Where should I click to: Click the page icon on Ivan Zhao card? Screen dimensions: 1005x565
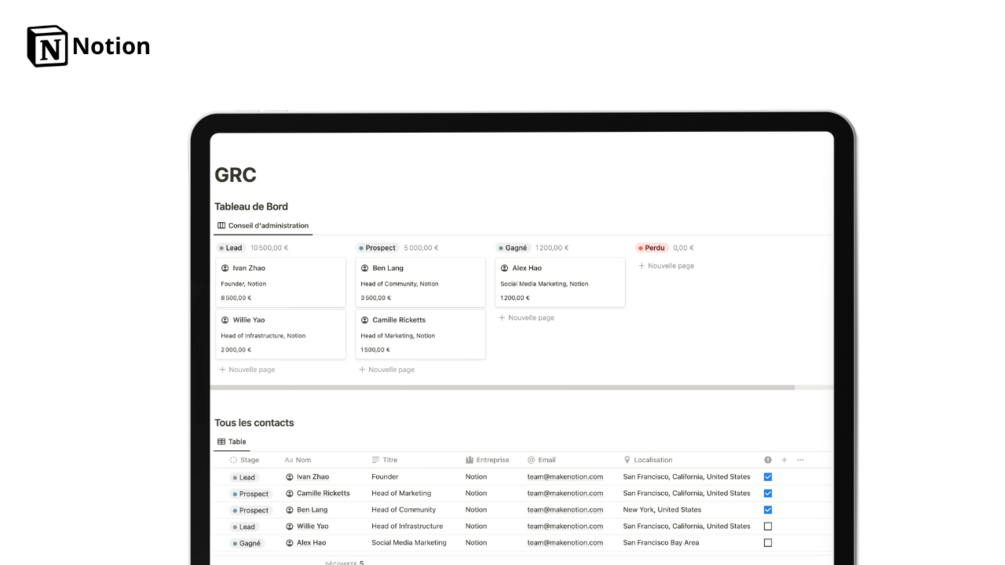pos(225,268)
